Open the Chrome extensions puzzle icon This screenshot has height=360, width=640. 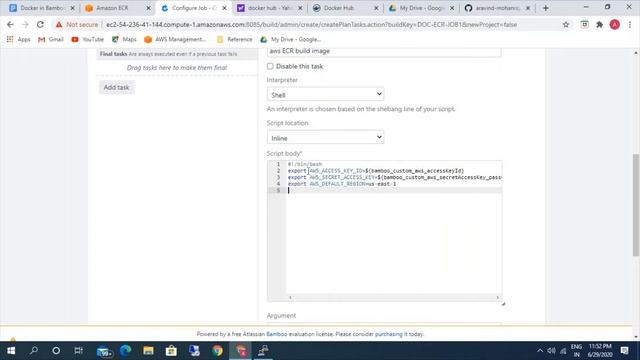599,24
